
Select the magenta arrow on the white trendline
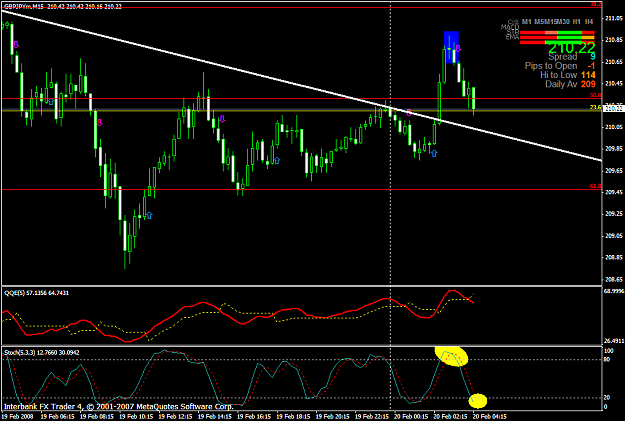[x=409, y=112]
